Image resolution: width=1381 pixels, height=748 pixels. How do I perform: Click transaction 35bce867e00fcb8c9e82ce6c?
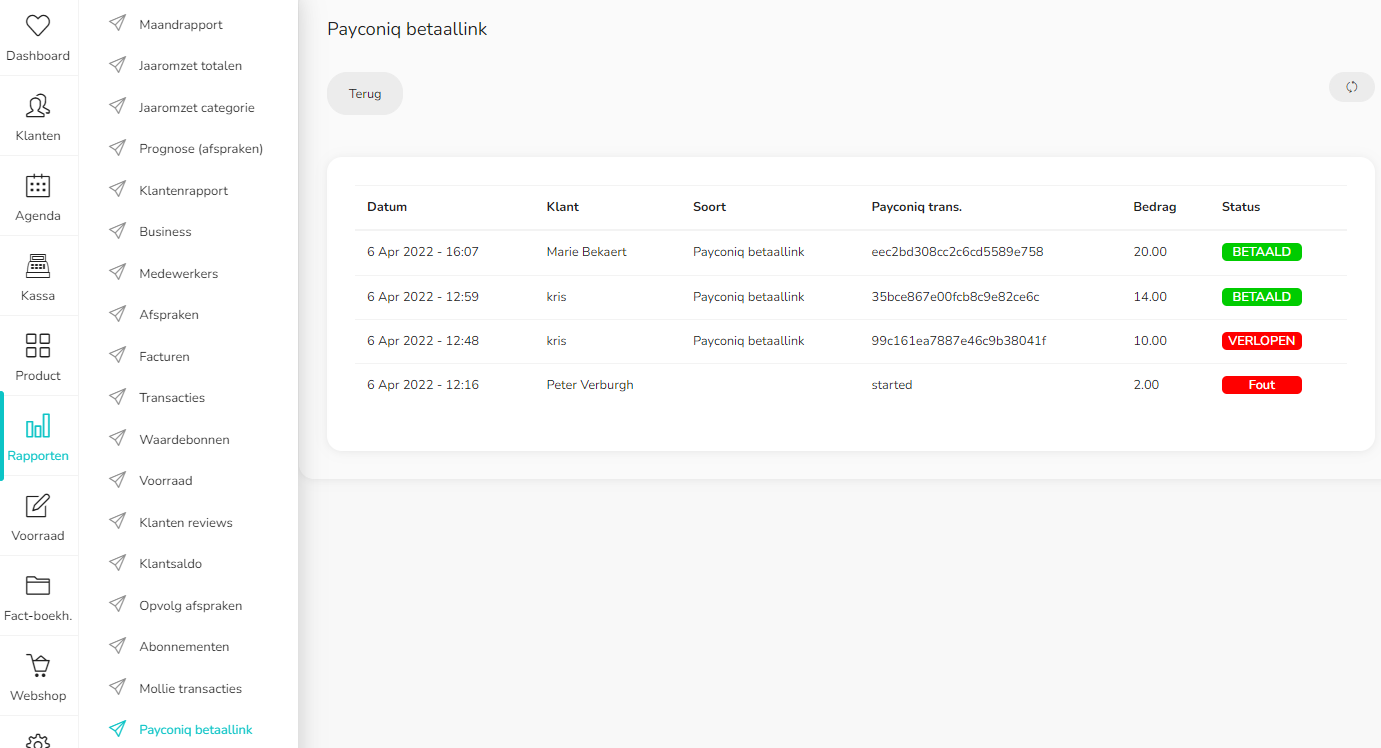click(955, 297)
